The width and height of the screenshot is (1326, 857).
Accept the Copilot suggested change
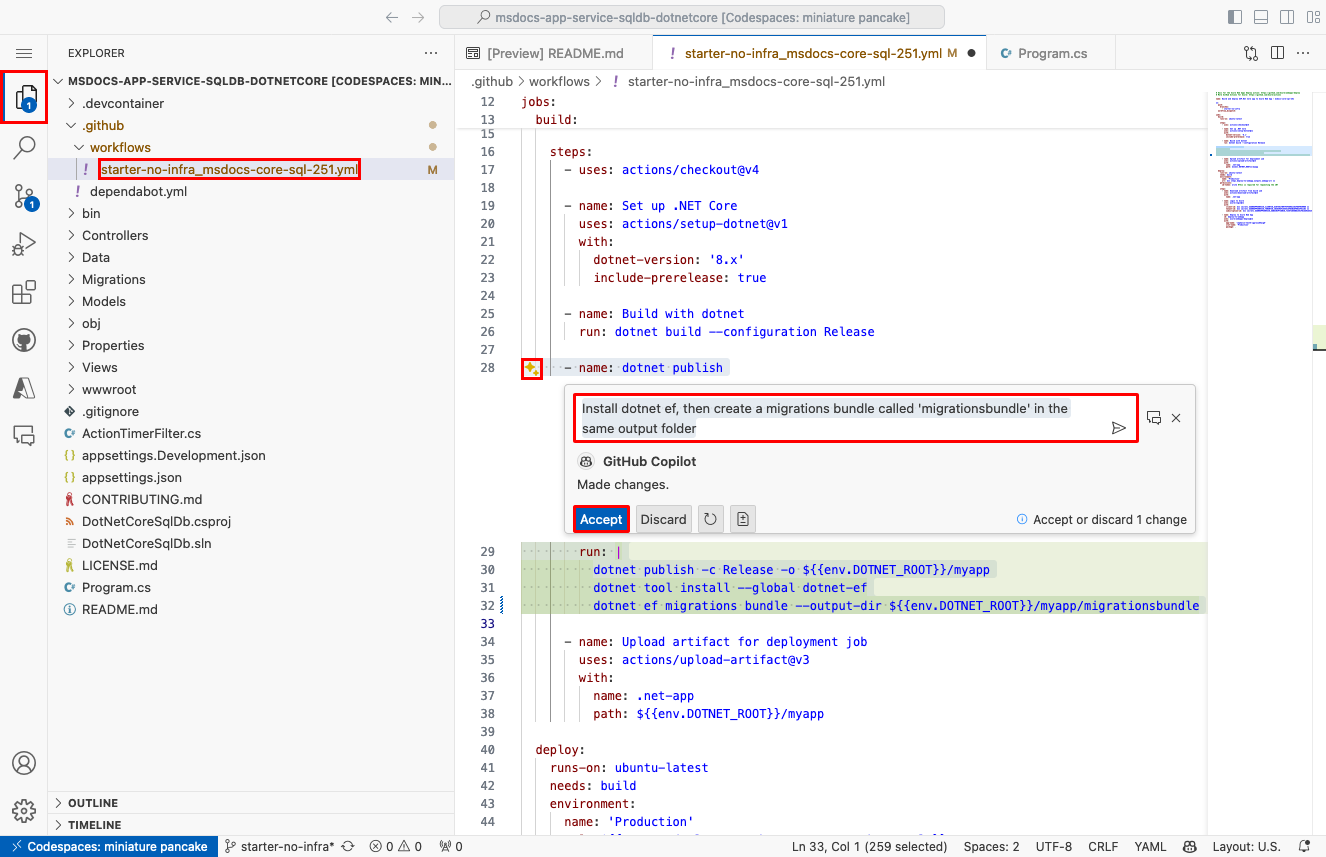tap(600, 519)
